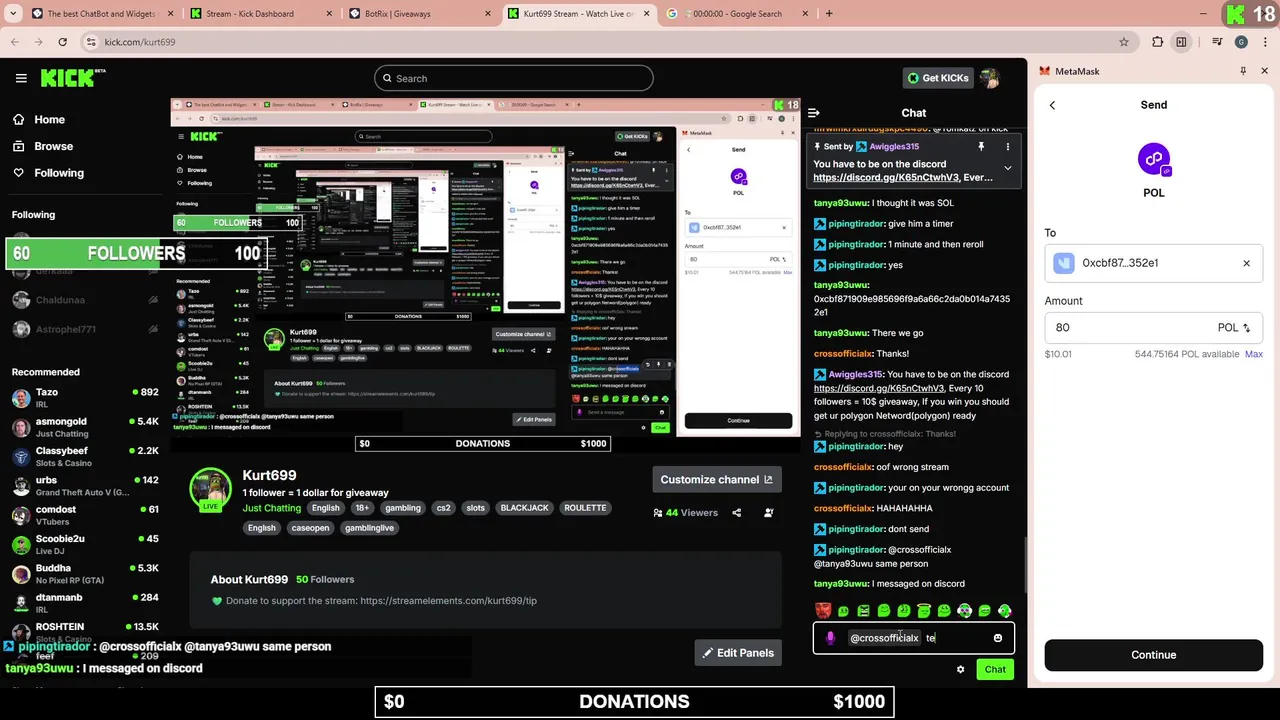The image size is (1280, 720).
Task: Go back in browser history
Action: tap(15, 42)
